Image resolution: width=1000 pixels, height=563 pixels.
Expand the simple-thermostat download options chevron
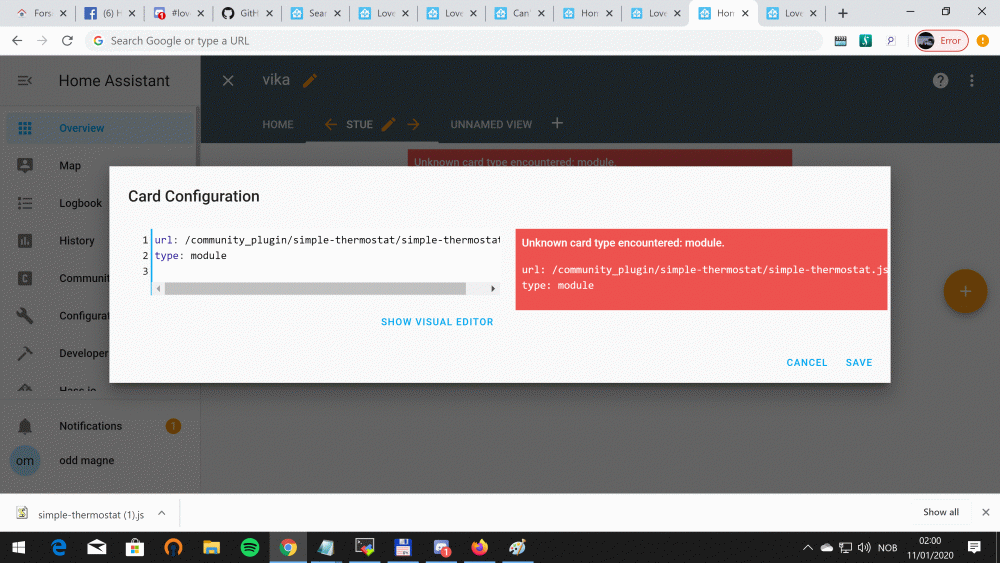161,513
